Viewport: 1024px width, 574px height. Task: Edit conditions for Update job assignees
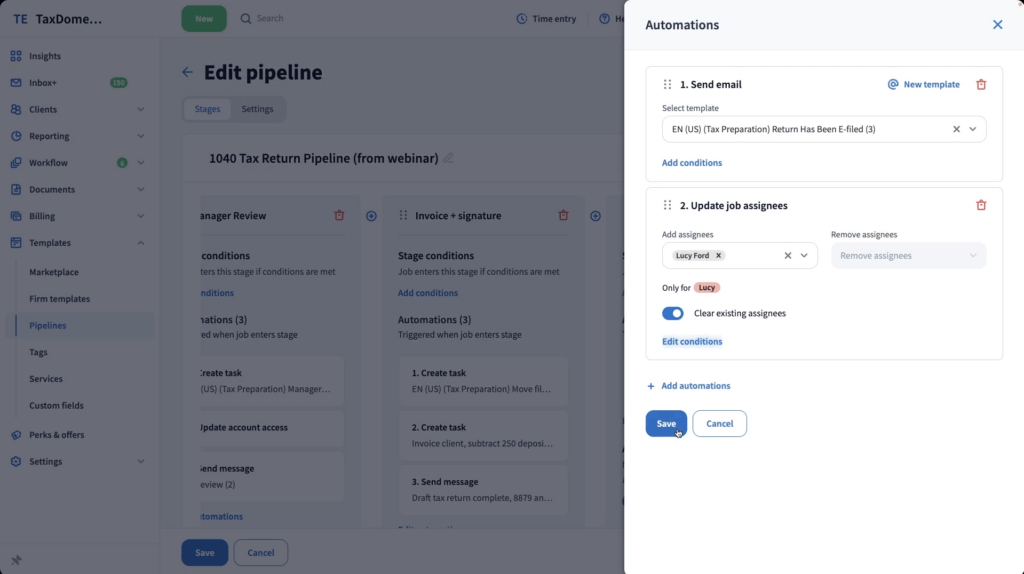[692, 342]
